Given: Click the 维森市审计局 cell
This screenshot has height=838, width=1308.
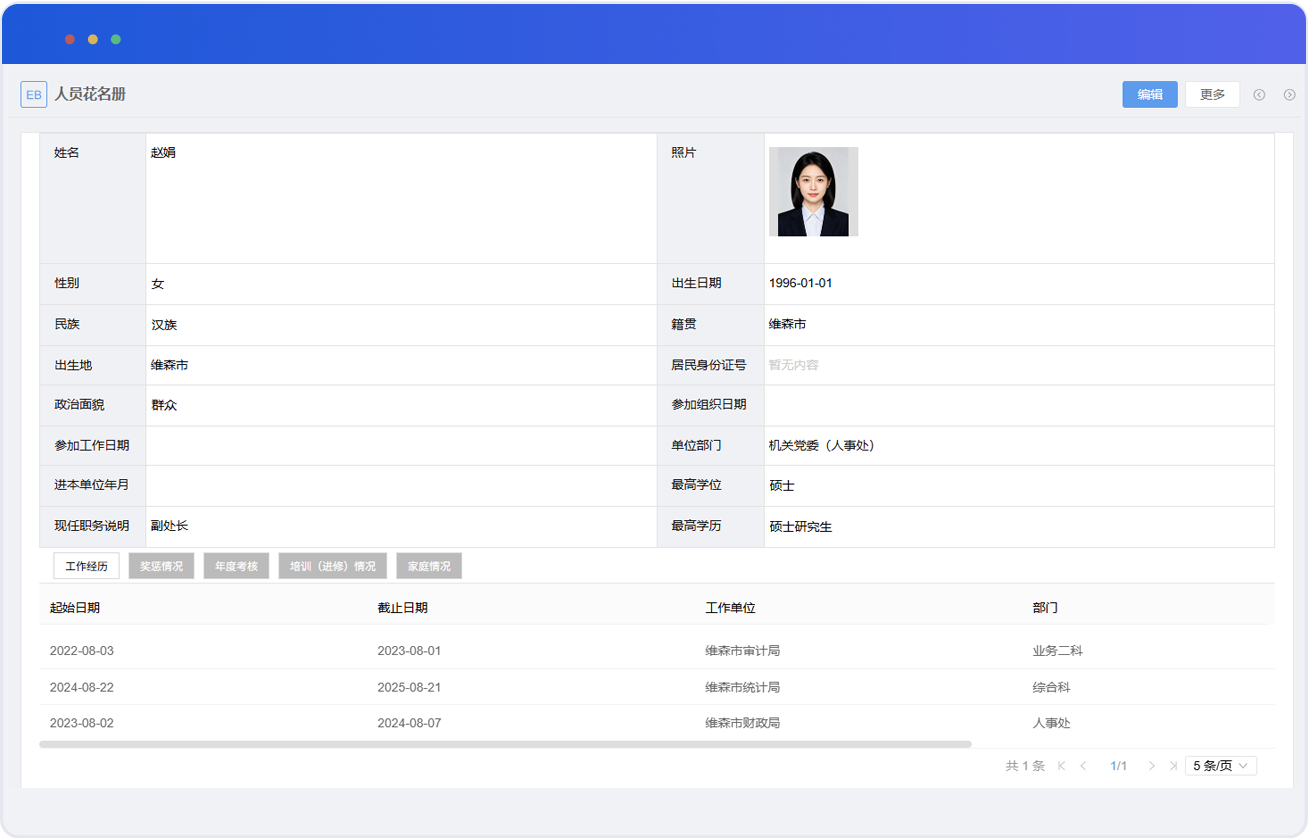Looking at the screenshot, I should click(742, 651).
